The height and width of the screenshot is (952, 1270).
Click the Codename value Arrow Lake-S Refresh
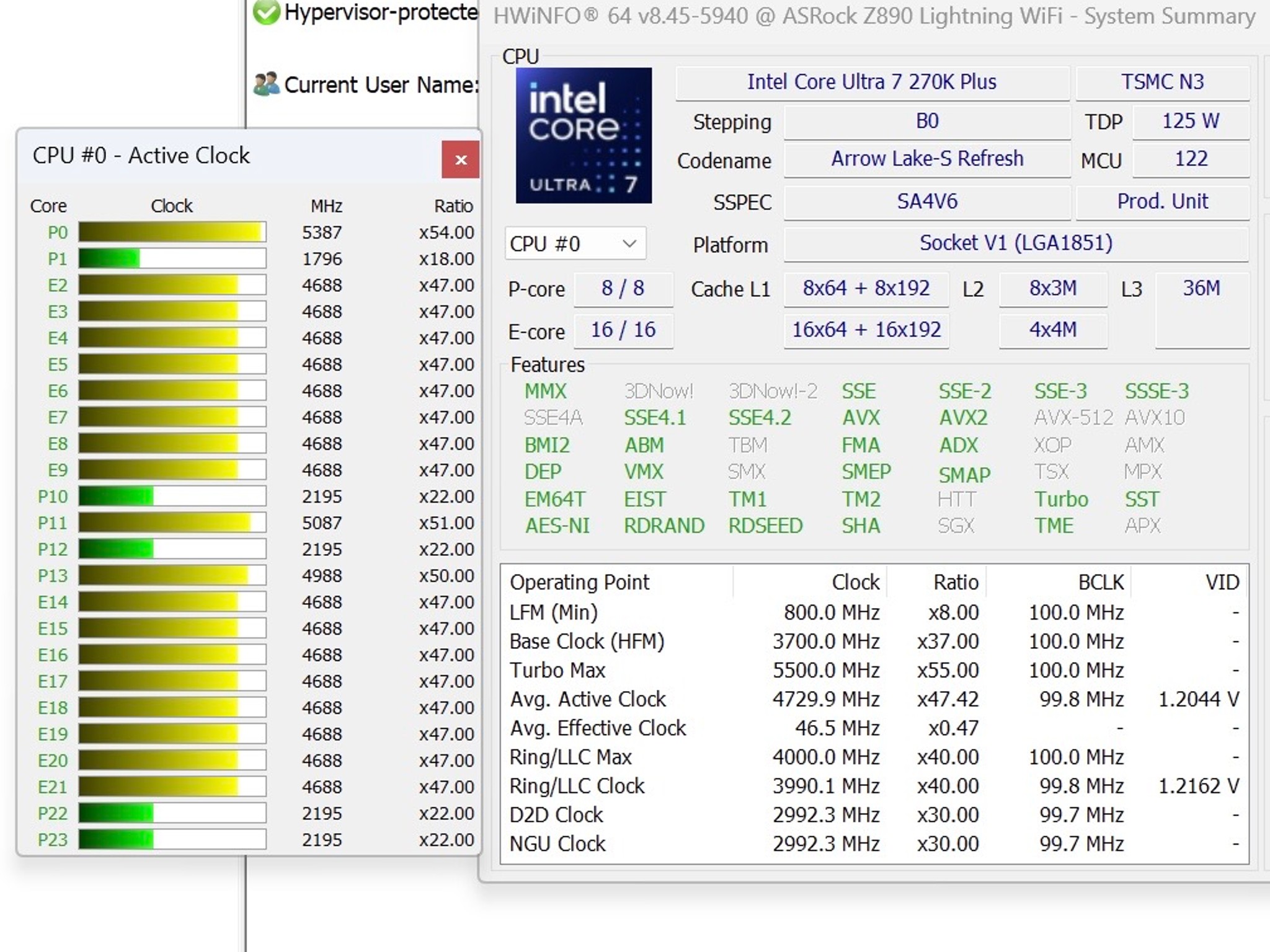tap(927, 160)
